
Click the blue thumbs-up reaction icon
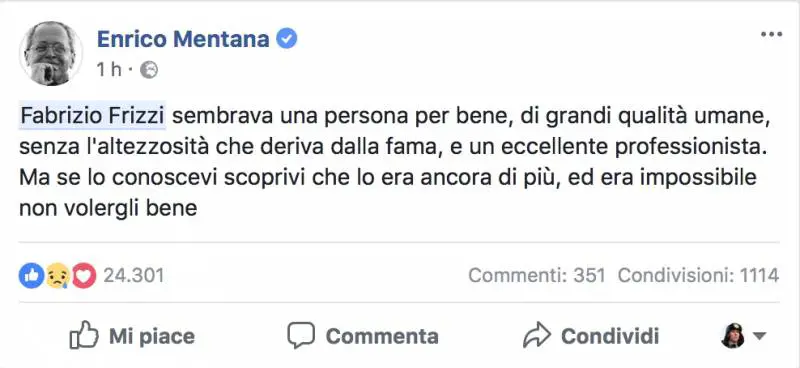[x=32, y=276]
